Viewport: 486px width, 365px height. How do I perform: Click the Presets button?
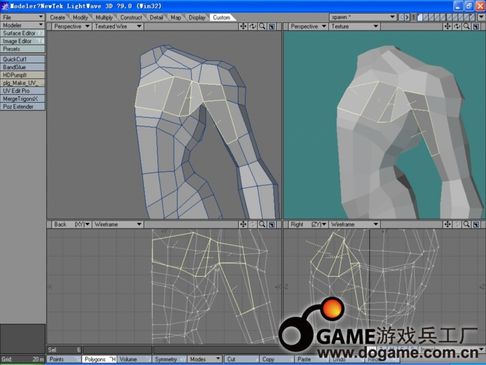[x=22, y=49]
